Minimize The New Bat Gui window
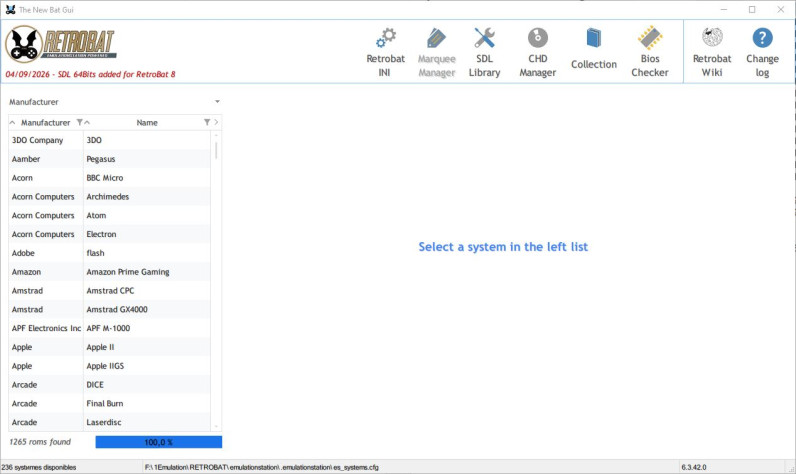 point(724,10)
